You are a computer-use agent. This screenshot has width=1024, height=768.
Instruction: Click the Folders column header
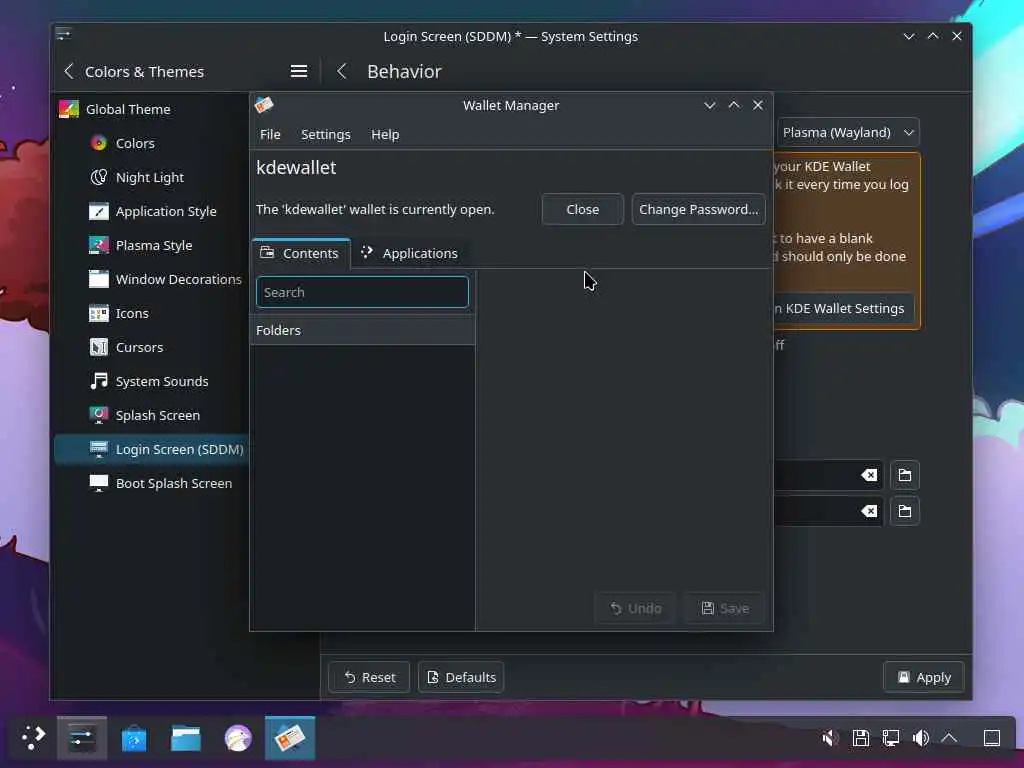(362, 330)
